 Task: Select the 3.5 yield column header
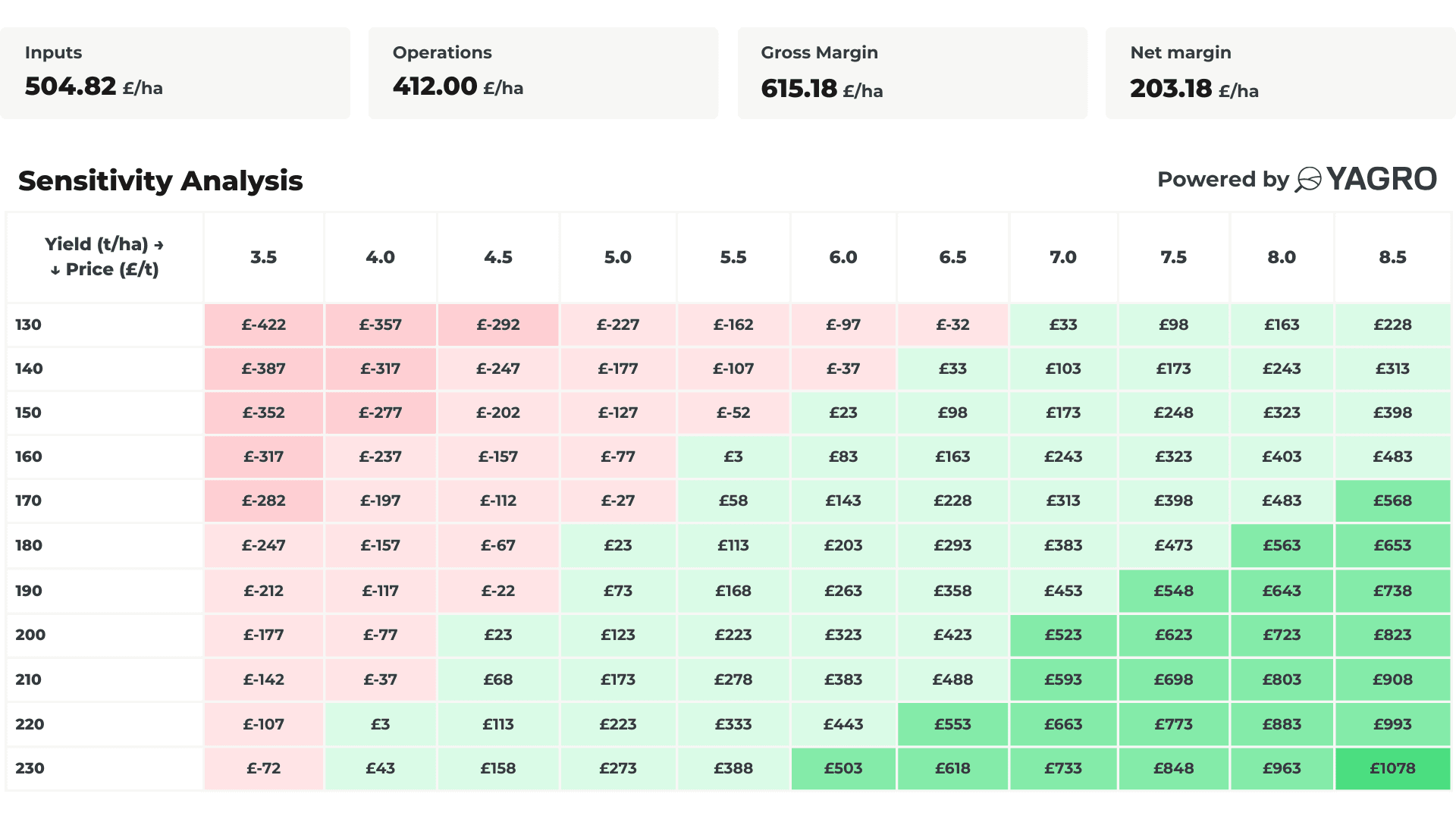pyautogui.click(x=263, y=257)
